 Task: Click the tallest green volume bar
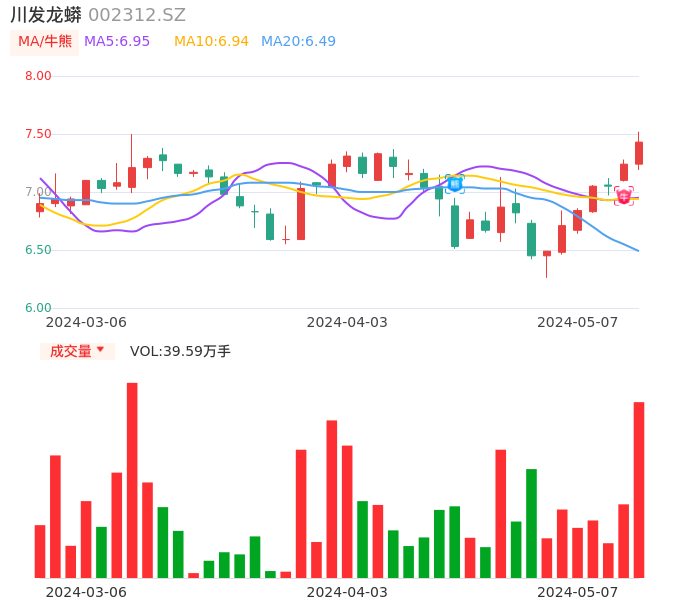(532, 523)
